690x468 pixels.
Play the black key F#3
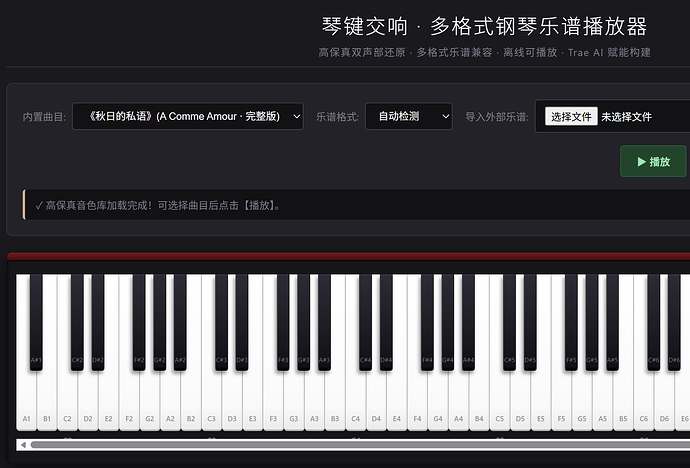pos(283,322)
